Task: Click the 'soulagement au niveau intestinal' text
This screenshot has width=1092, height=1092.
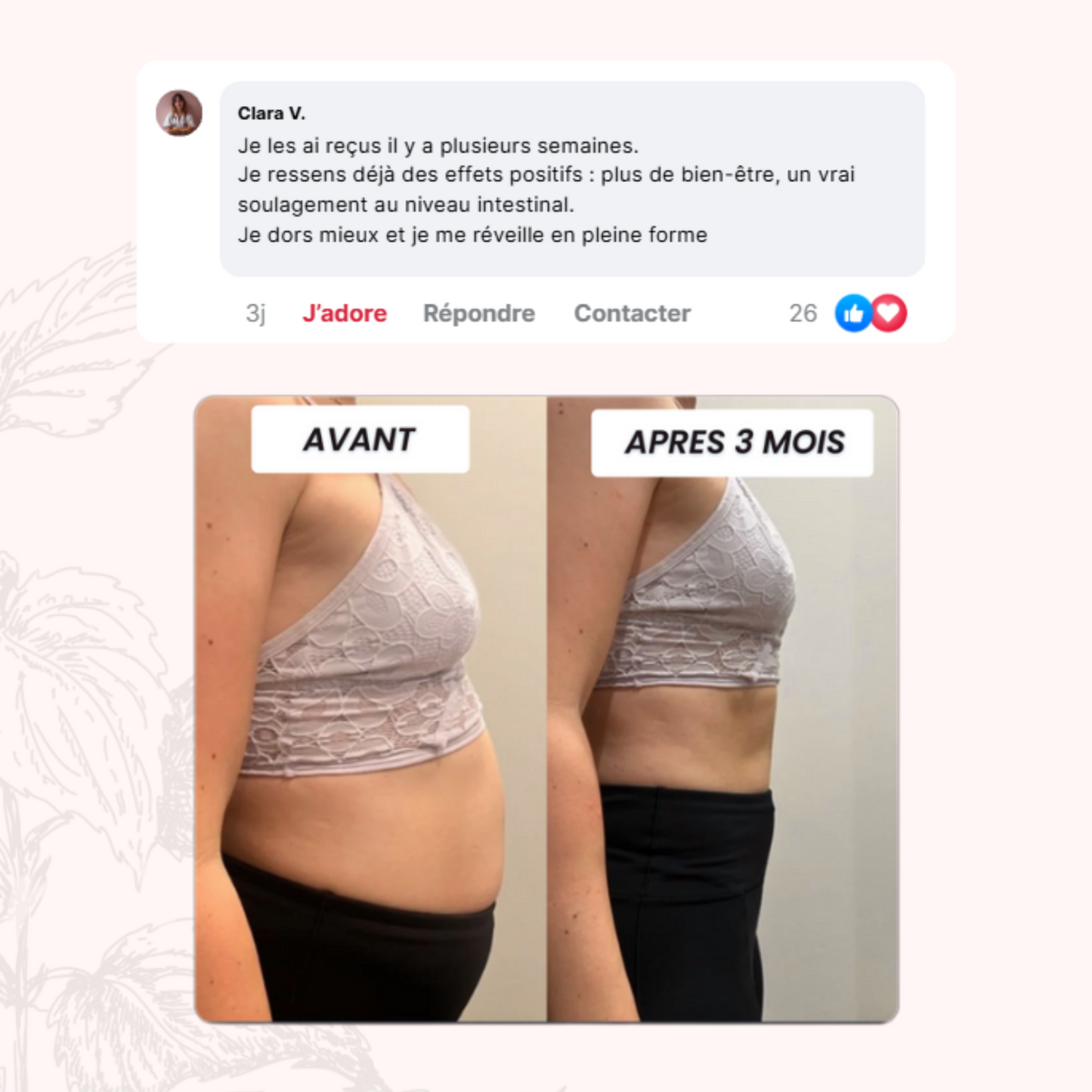Action: pos(406,205)
